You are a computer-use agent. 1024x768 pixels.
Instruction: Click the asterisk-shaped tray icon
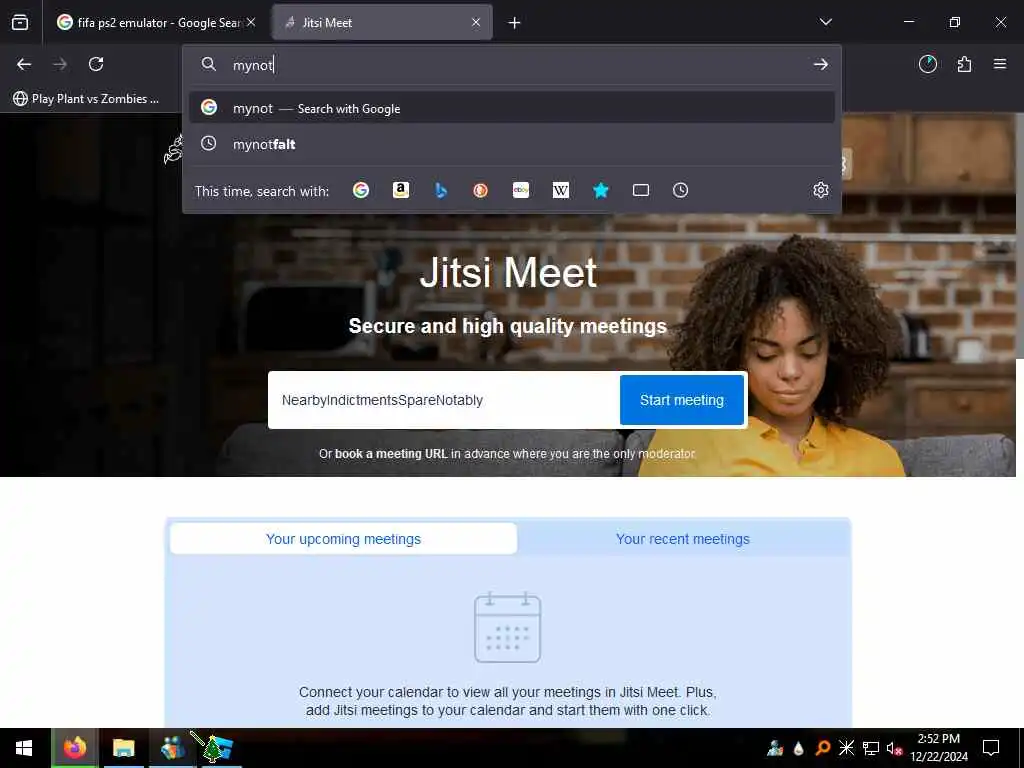click(x=846, y=748)
